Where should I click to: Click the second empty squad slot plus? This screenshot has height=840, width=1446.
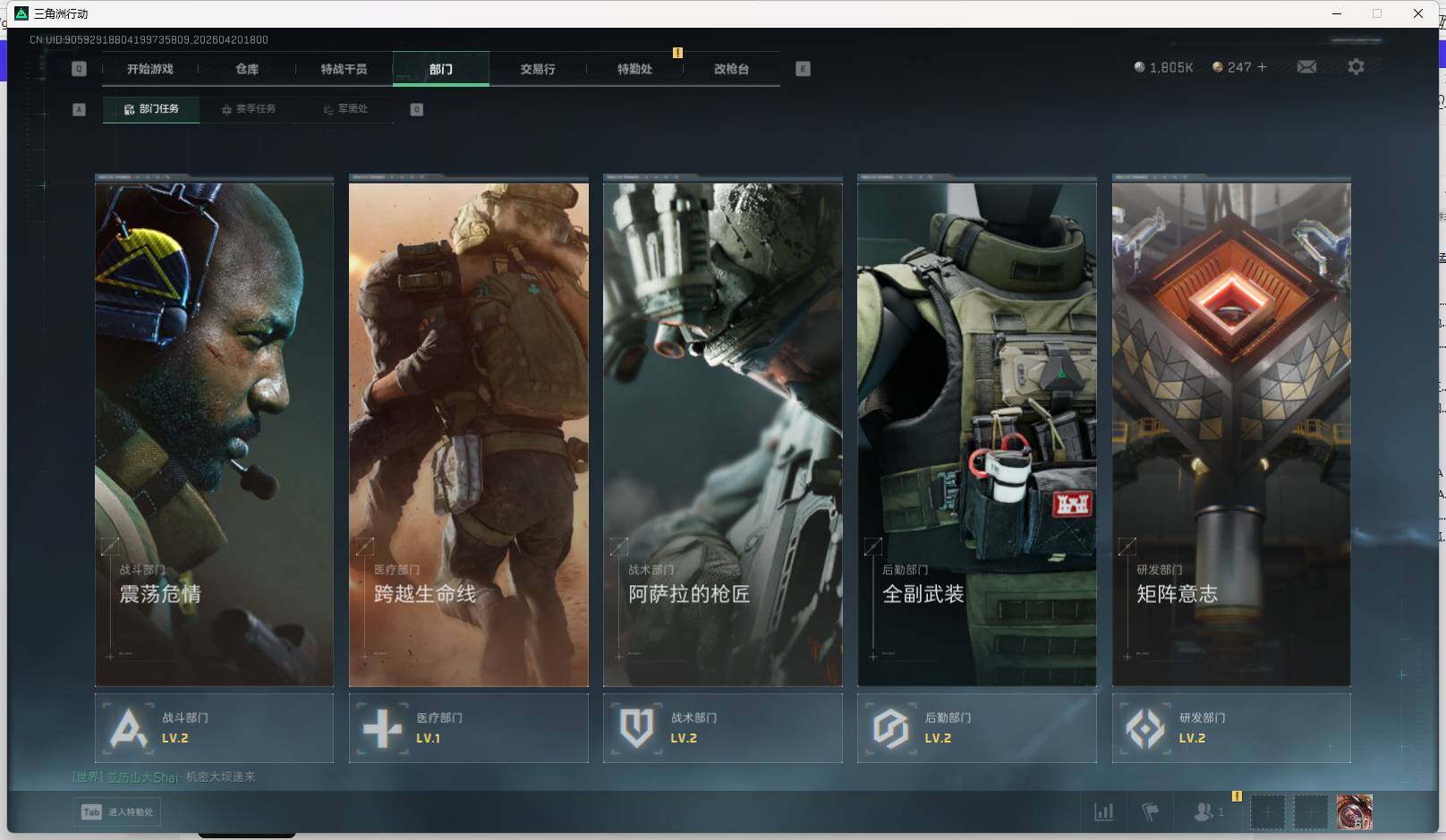[x=1310, y=812]
